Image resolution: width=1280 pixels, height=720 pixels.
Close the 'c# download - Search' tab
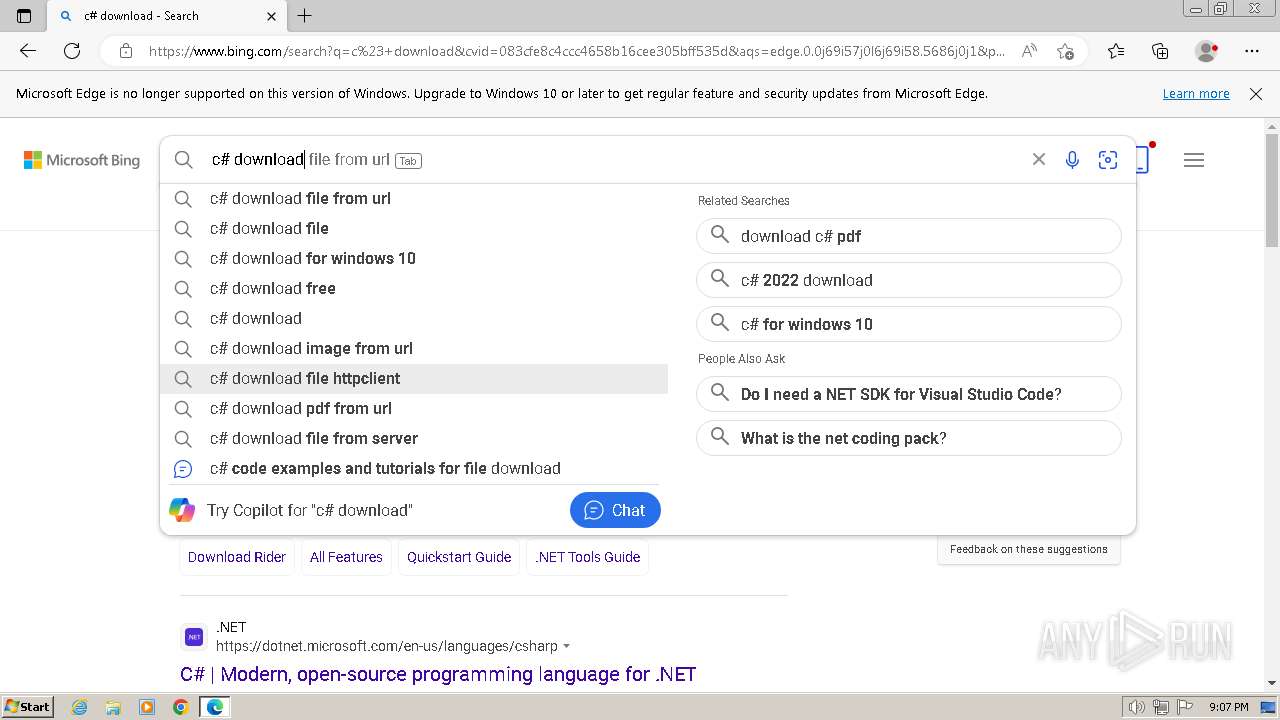tap(272, 16)
